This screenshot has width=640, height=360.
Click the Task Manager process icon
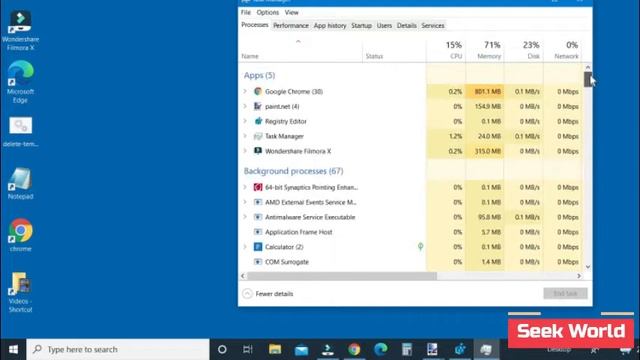point(258,136)
